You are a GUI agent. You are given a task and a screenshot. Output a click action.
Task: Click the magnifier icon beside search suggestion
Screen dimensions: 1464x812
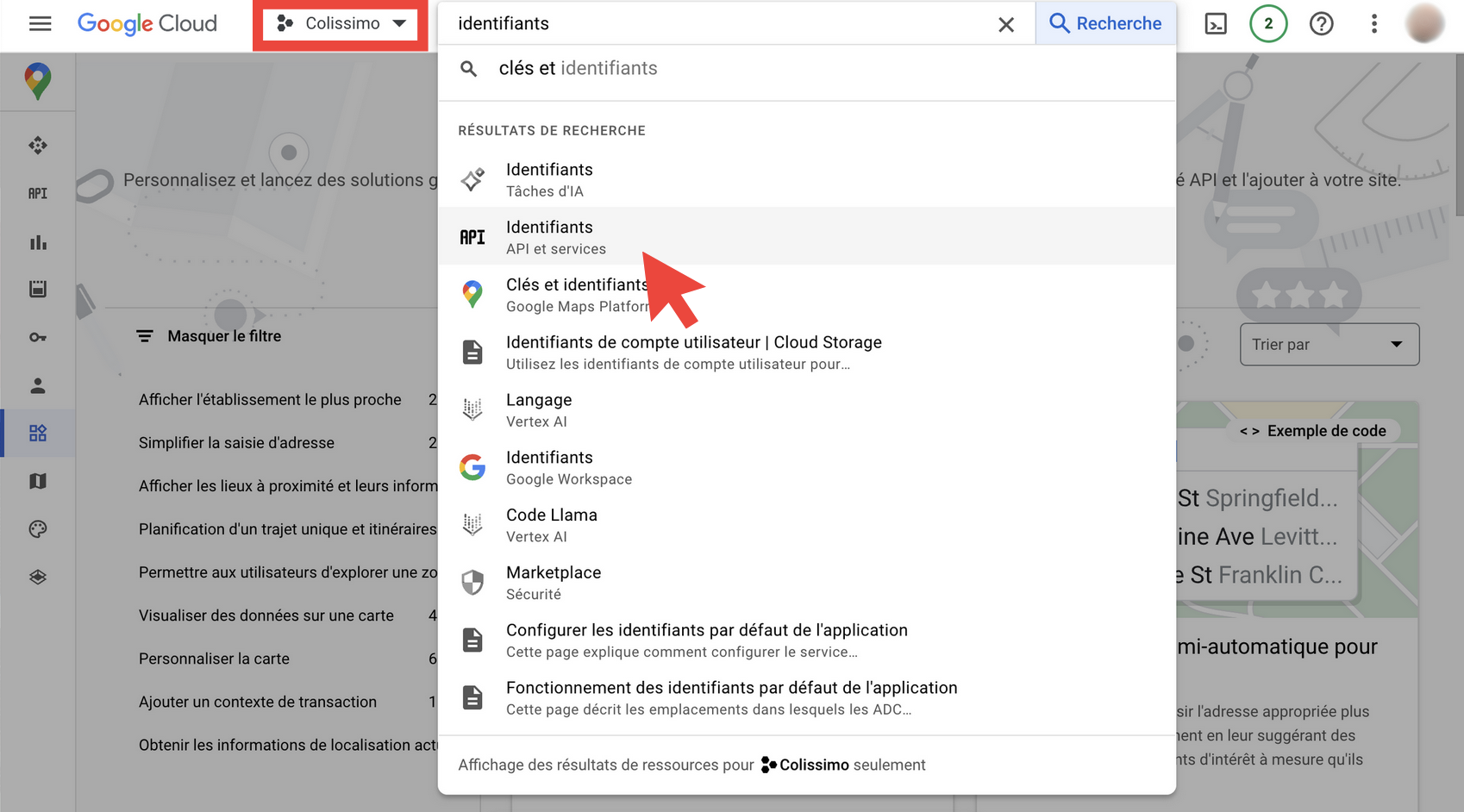click(x=468, y=69)
